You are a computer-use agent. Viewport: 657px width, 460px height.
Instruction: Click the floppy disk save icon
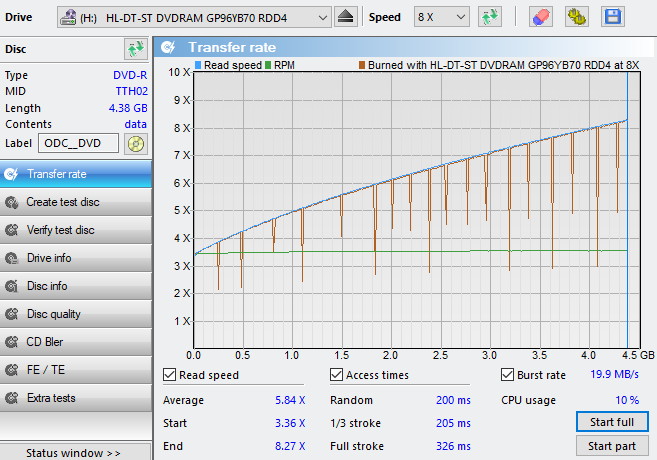pos(611,17)
